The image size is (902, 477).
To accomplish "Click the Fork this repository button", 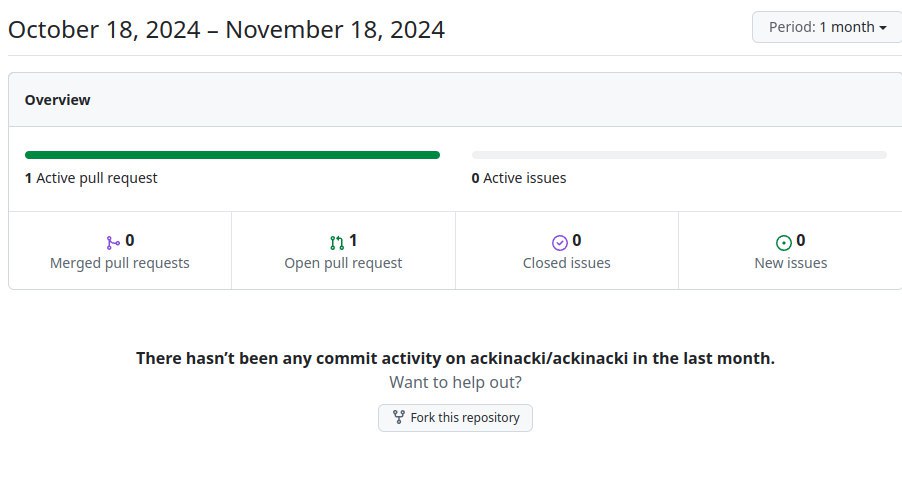I will 455,418.
